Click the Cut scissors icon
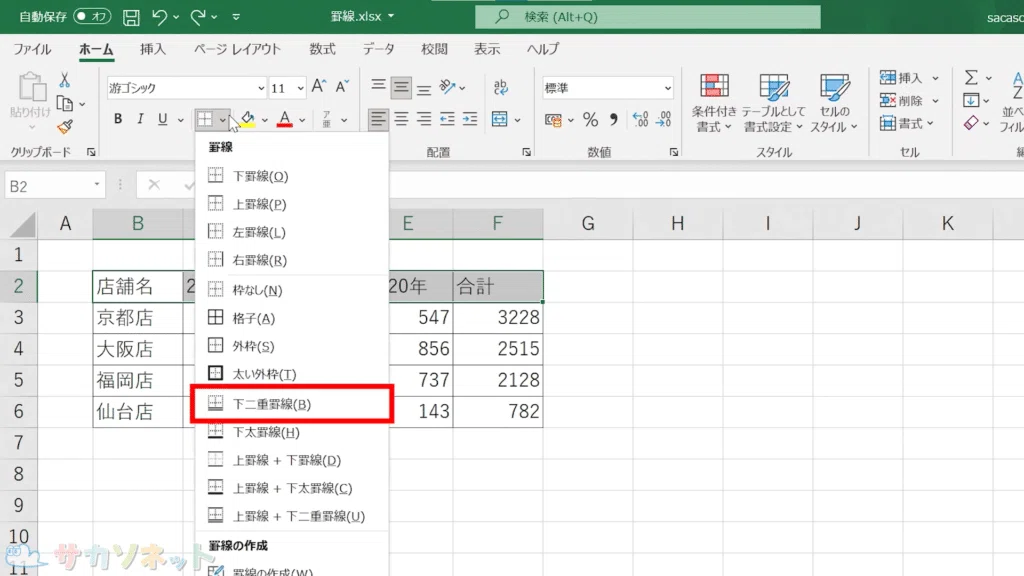1024x576 pixels. coord(64,80)
